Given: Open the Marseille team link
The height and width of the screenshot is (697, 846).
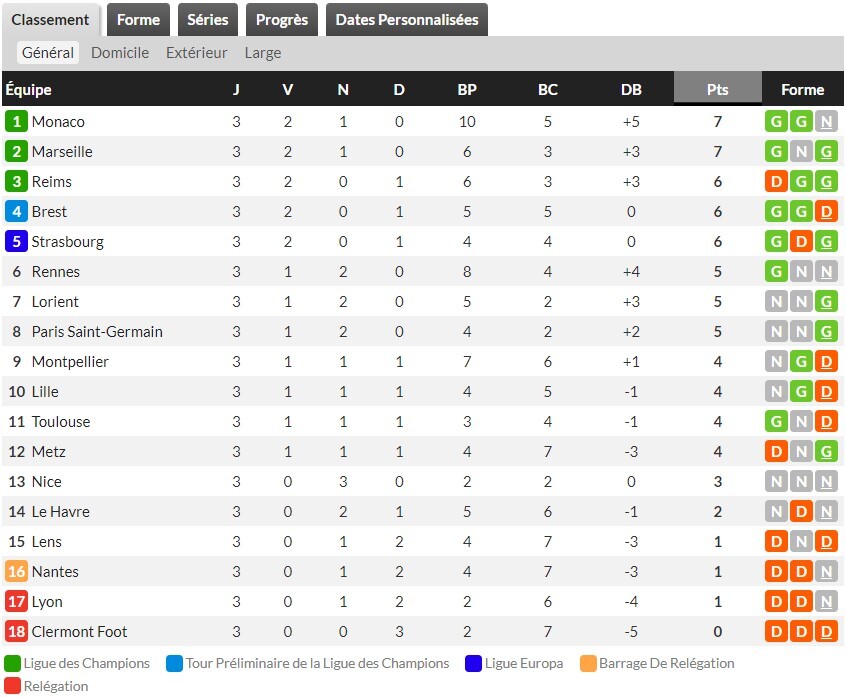Looking at the screenshot, I should [62, 152].
